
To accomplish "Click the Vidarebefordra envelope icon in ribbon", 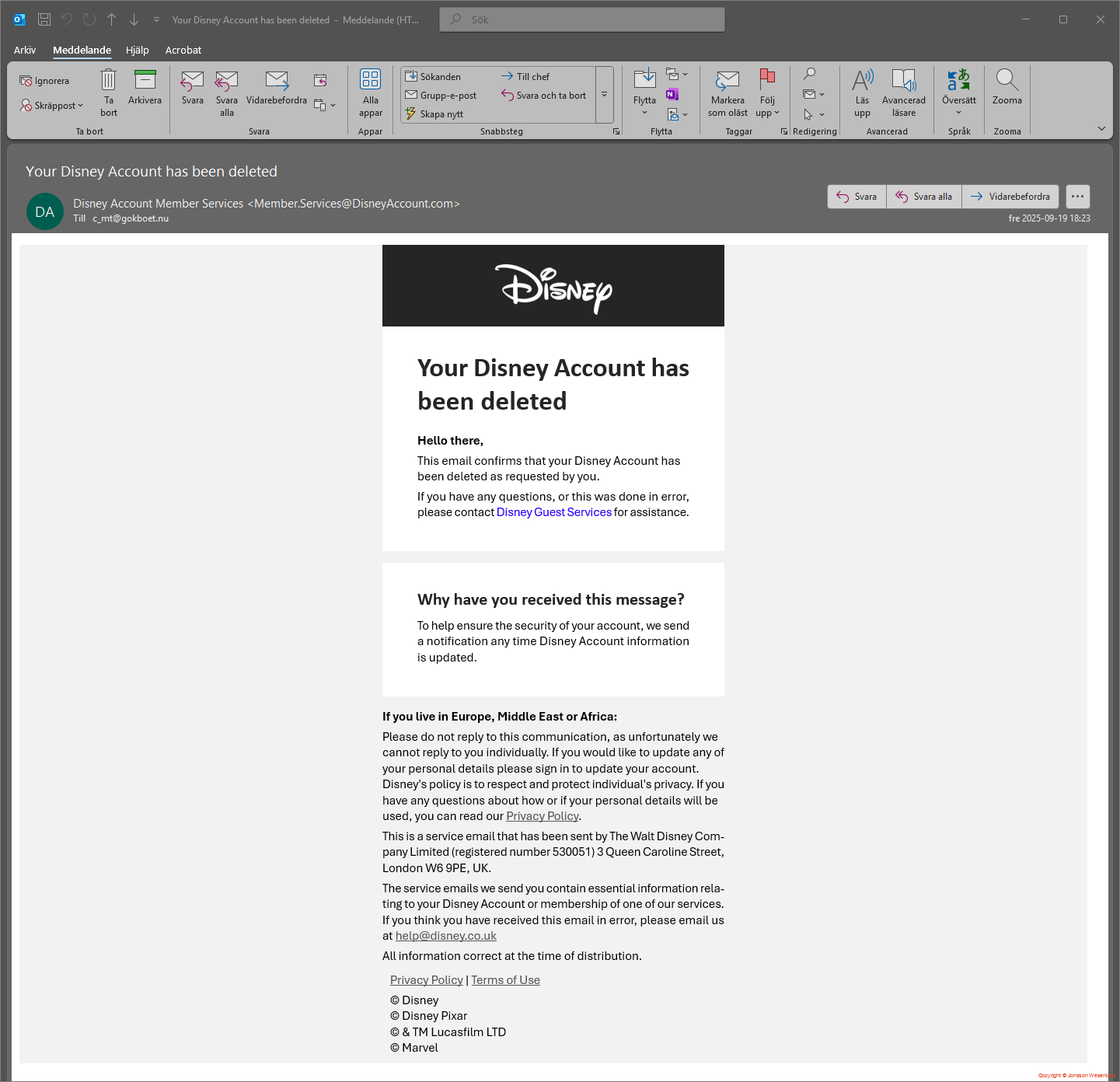I will coord(277,81).
